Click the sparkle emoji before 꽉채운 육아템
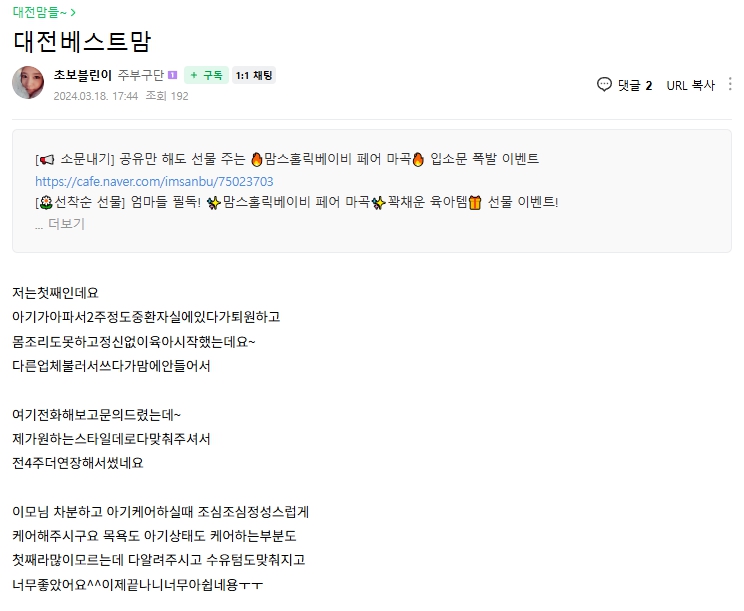Image resolution: width=744 pixels, height=611 pixels. tap(378, 203)
